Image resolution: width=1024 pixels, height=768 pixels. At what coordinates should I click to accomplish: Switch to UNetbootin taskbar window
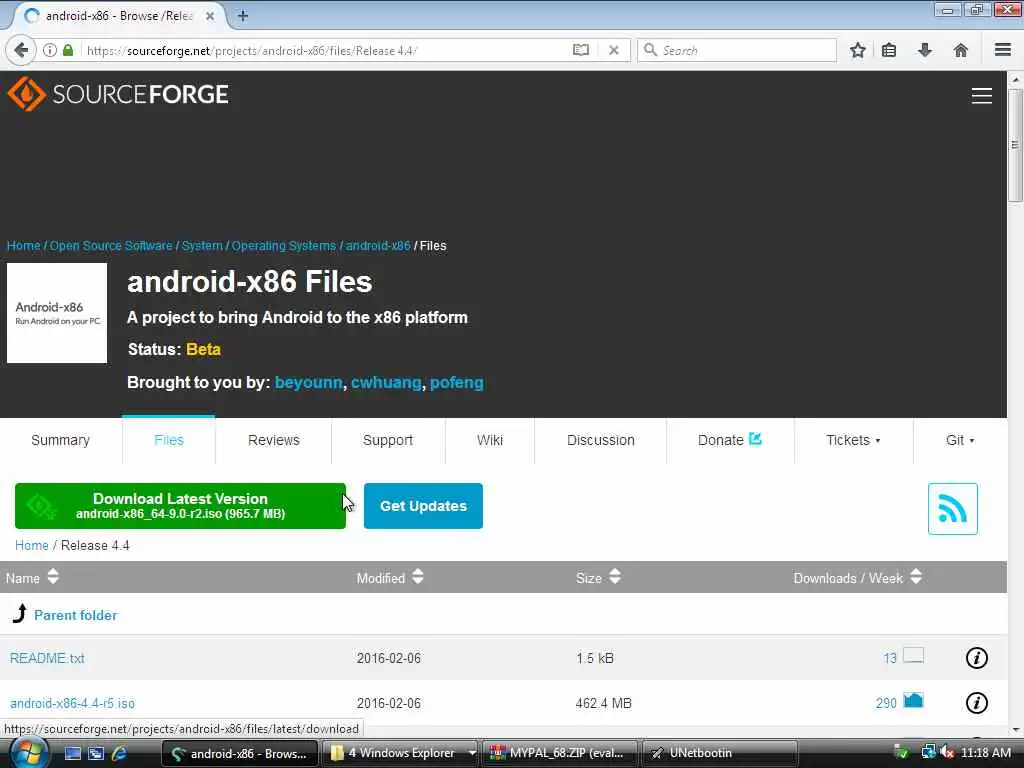click(x=720, y=753)
